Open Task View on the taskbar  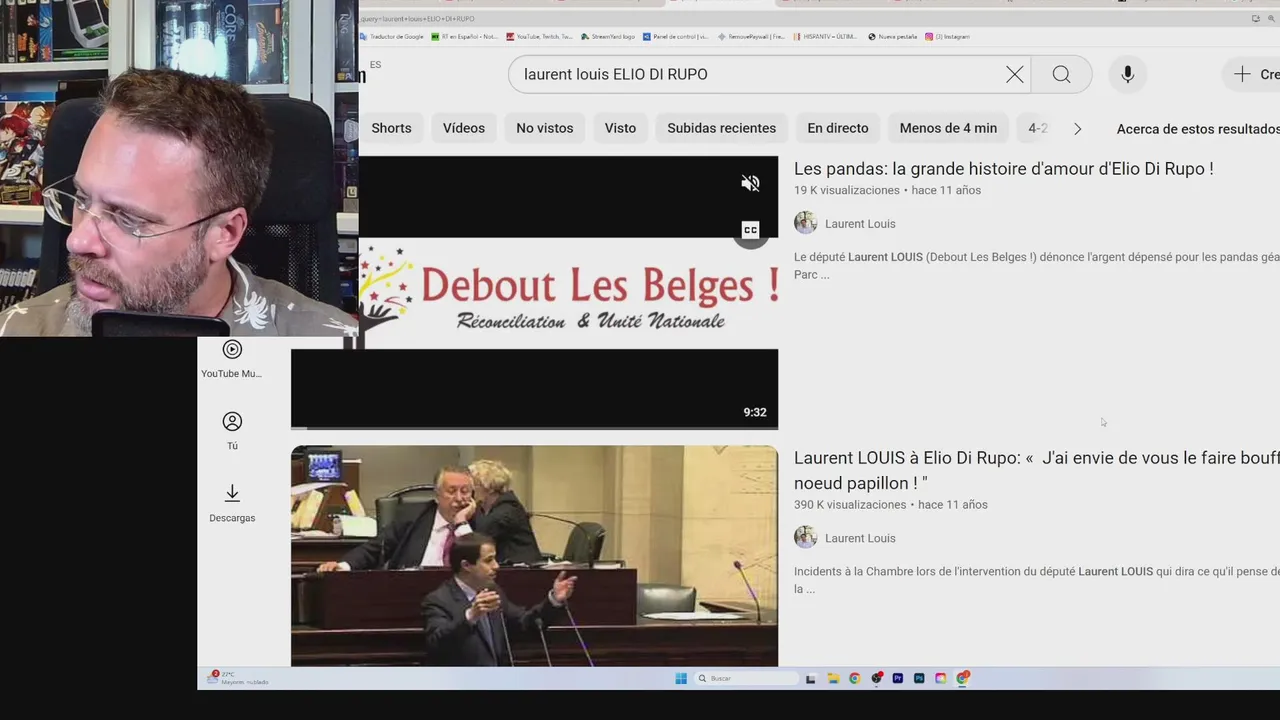point(810,678)
